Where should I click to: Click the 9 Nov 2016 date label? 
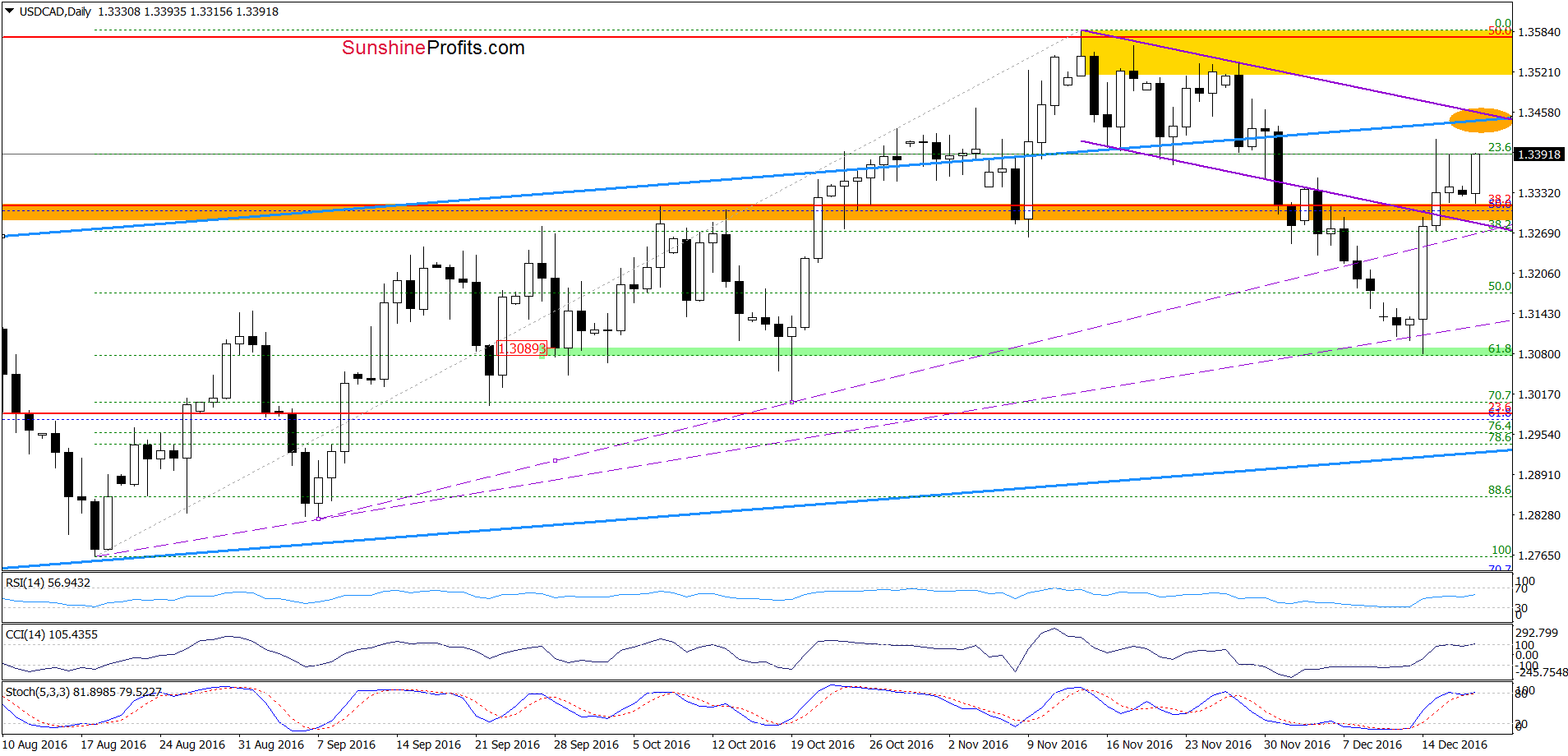click(x=1056, y=744)
